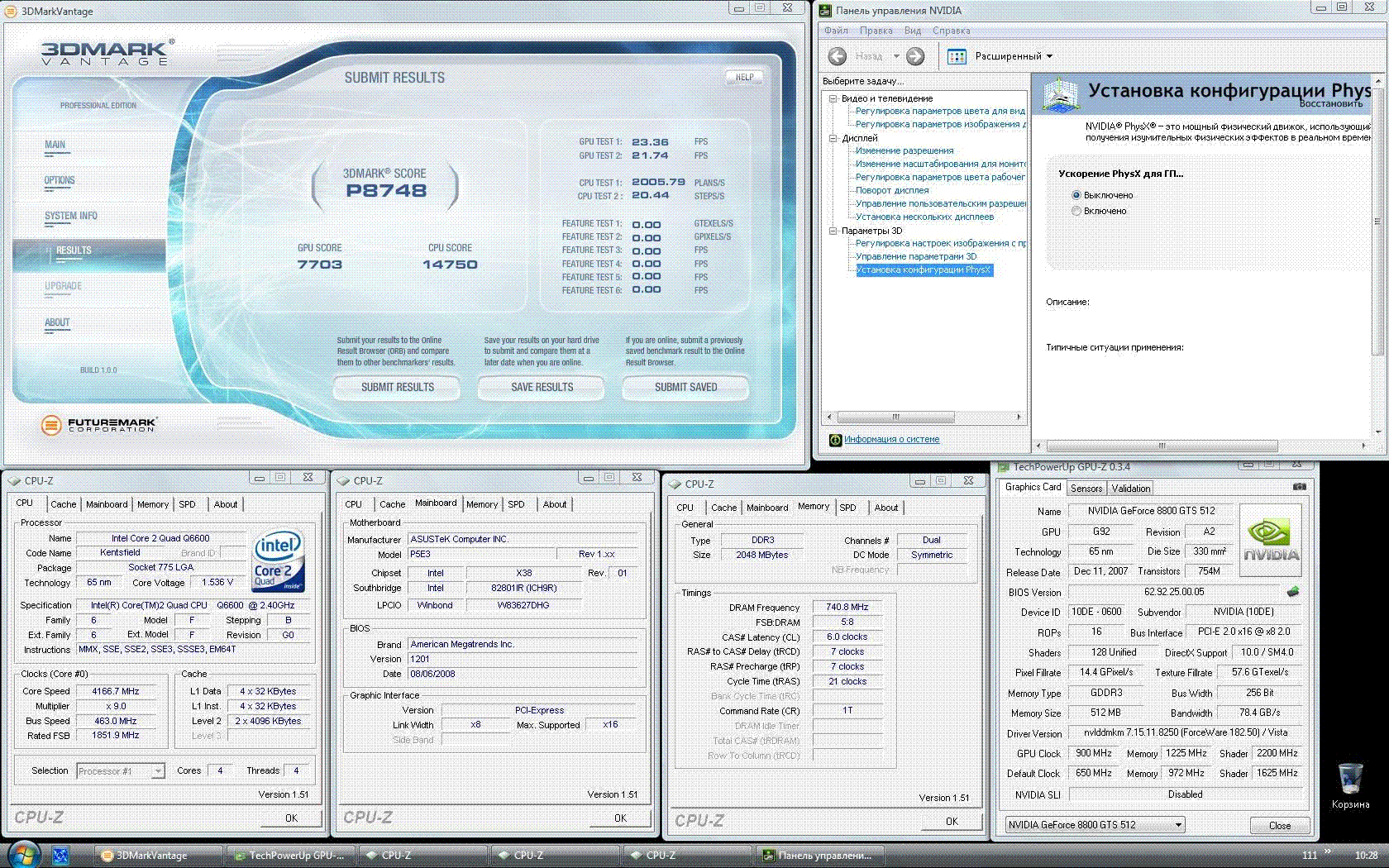Screen dimensions: 1389x868
Task: Click the HELP button in 3DMark
Action: point(744,77)
